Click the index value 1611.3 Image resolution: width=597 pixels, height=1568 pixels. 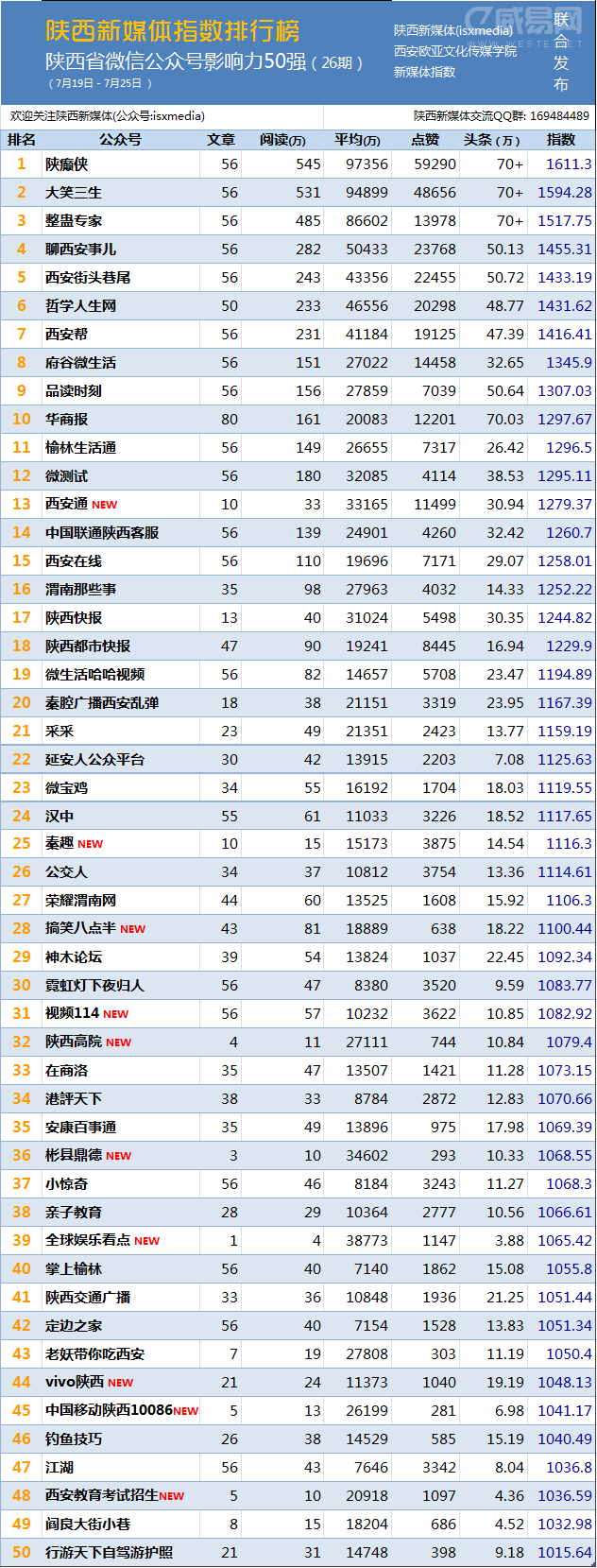click(569, 164)
